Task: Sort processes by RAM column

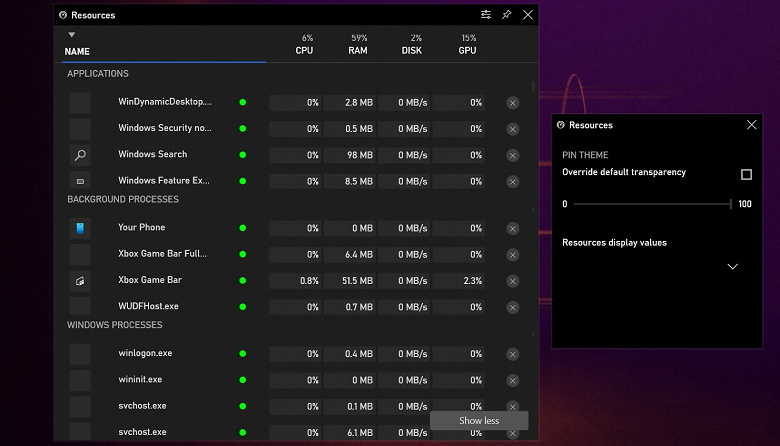Action: [358, 50]
